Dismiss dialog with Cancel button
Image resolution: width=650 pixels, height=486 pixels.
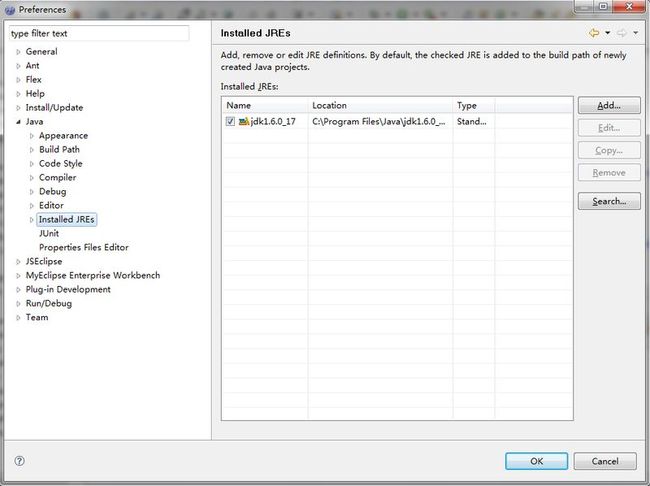tap(605, 461)
